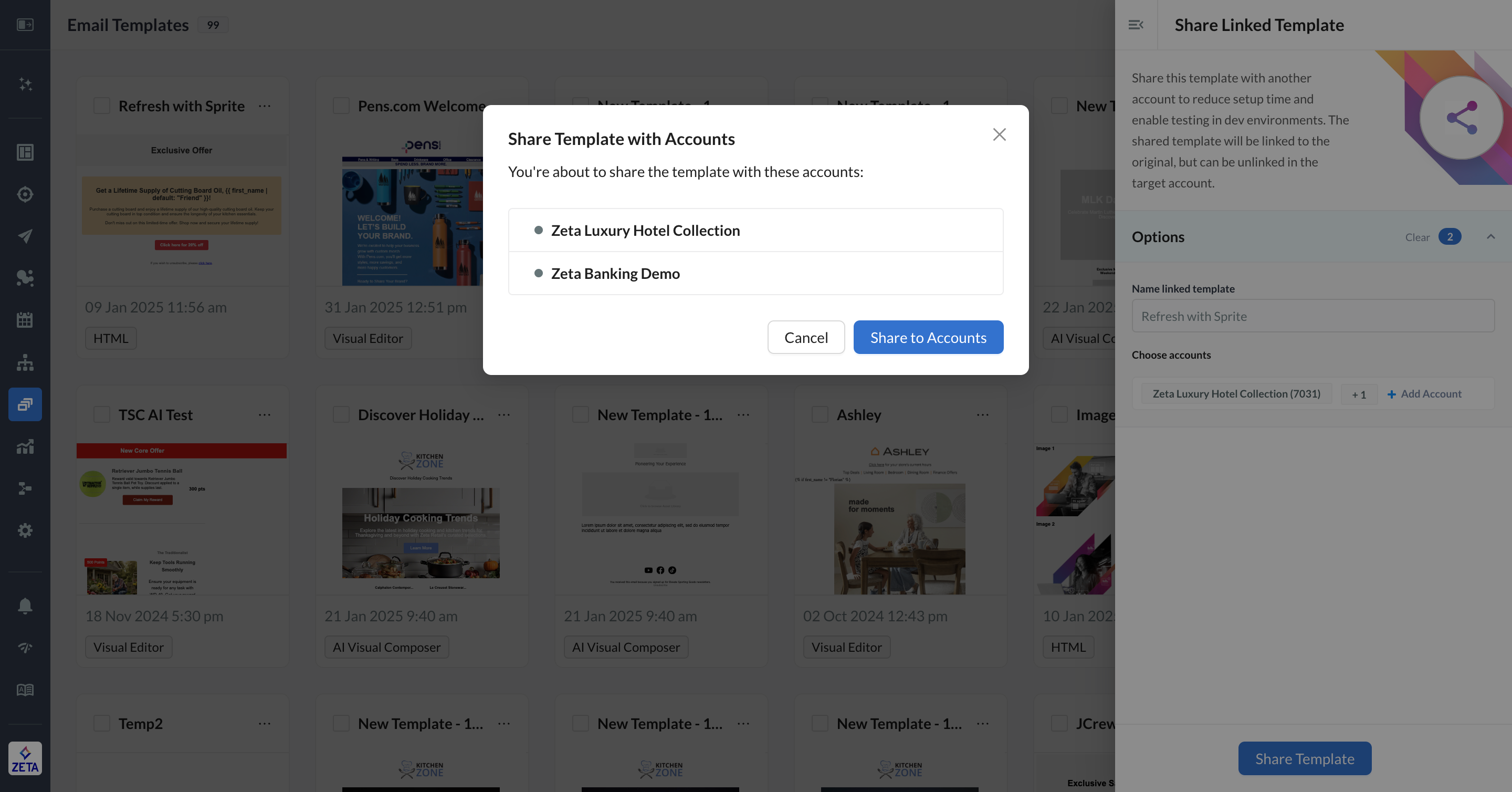Open the documentation book icon in sidebar
The width and height of the screenshot is (1512, 792).
click(25, 690)
